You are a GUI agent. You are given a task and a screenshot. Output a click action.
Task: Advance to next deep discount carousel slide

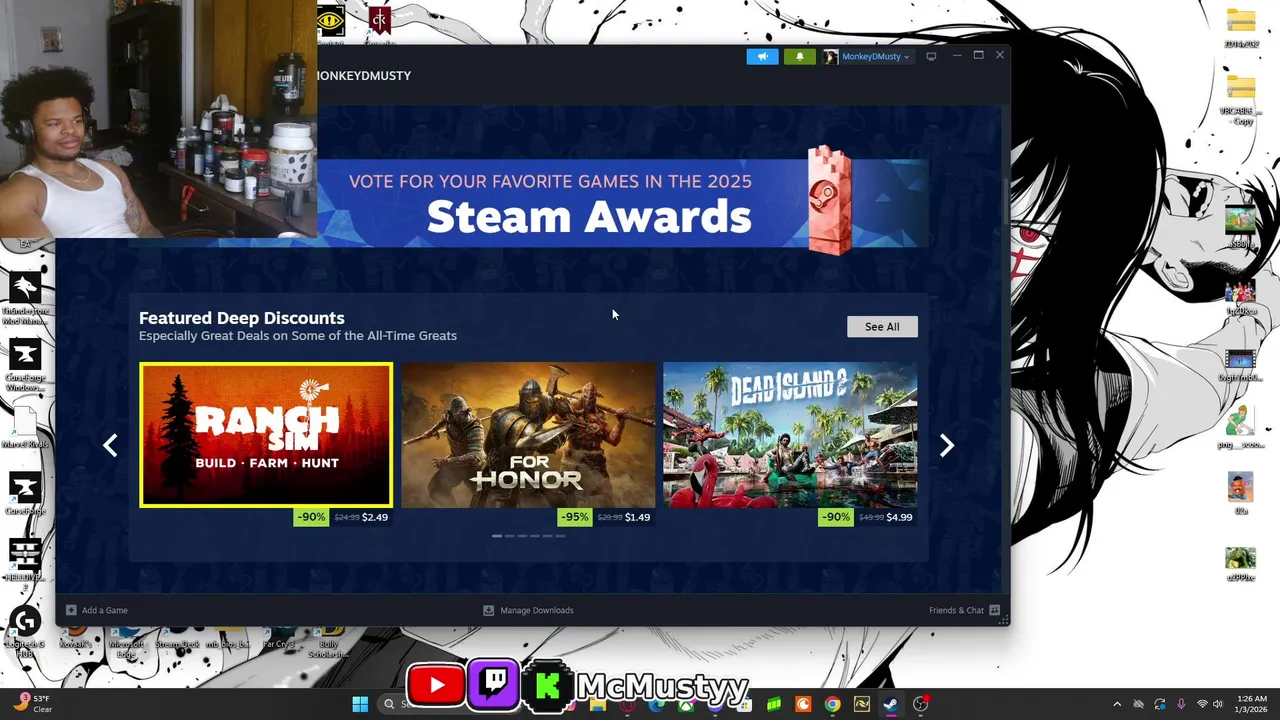pyautogui.click(x=946, y=446)
